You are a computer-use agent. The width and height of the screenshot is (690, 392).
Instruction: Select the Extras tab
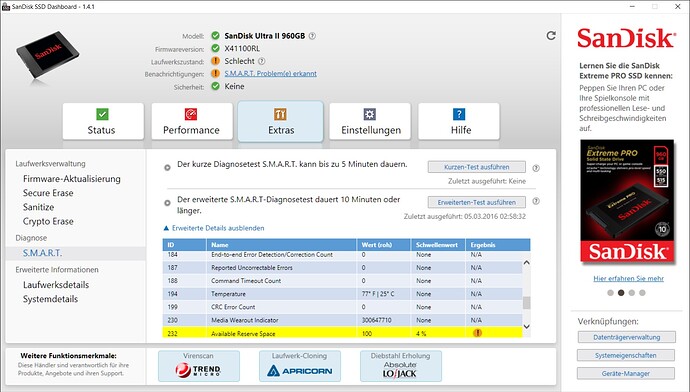281,121
